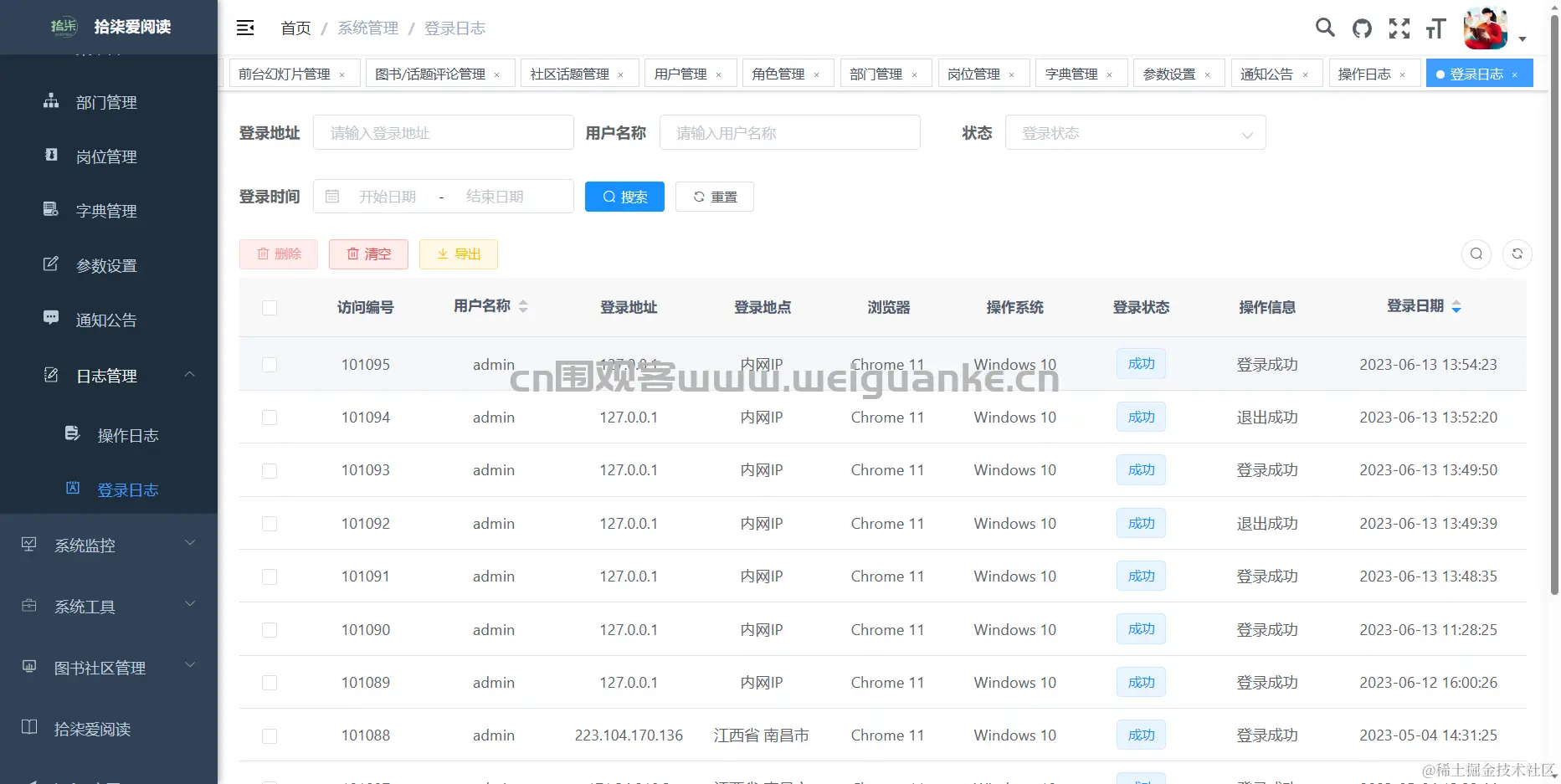1561x784 pixels.
Task: Open the 登录状态 status dropdown
Action: pyautogui.click(x=1135, y=133)
